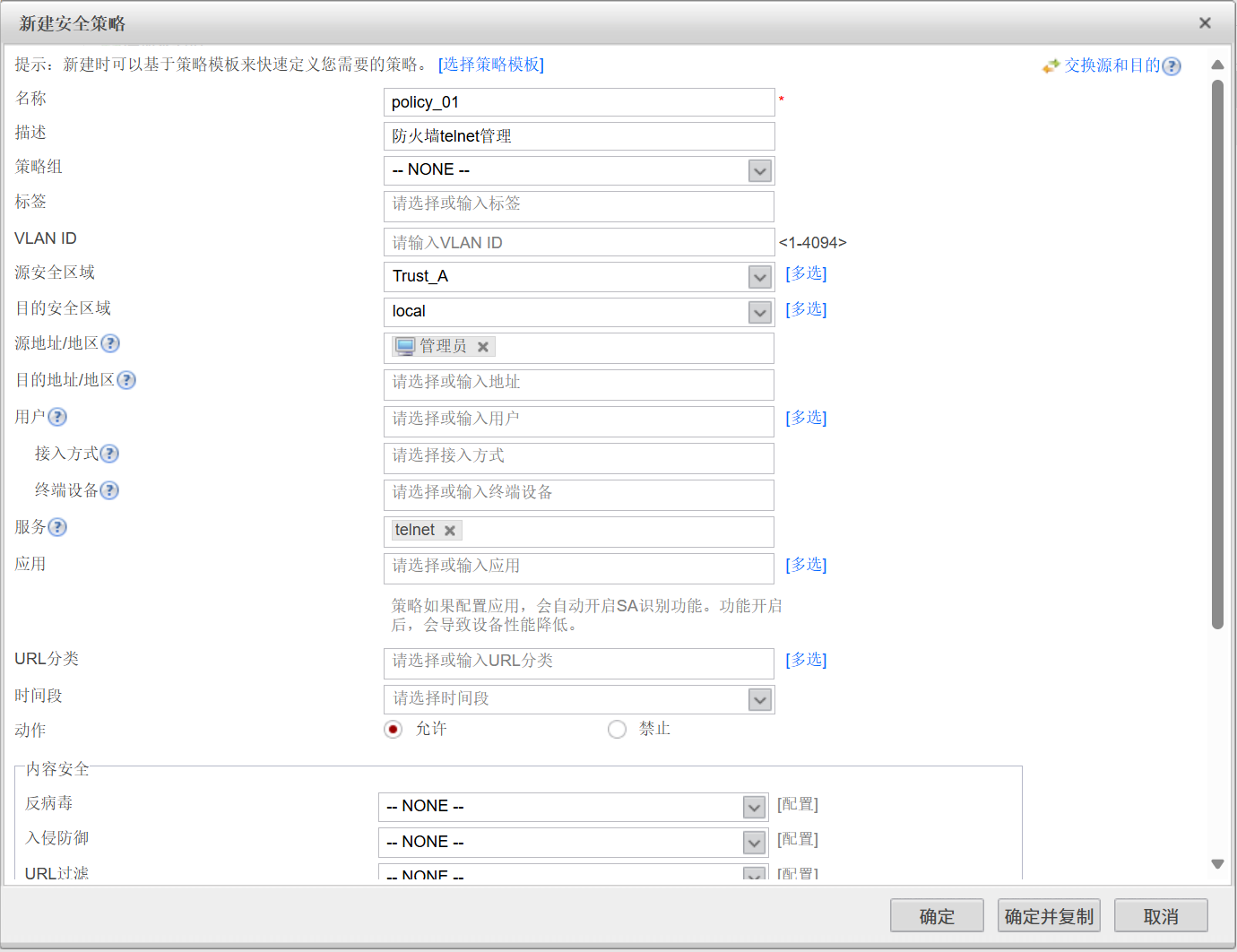Remove the telnet service tag
The height and width of the screenshot is (952, 1237).
(450, 531)
